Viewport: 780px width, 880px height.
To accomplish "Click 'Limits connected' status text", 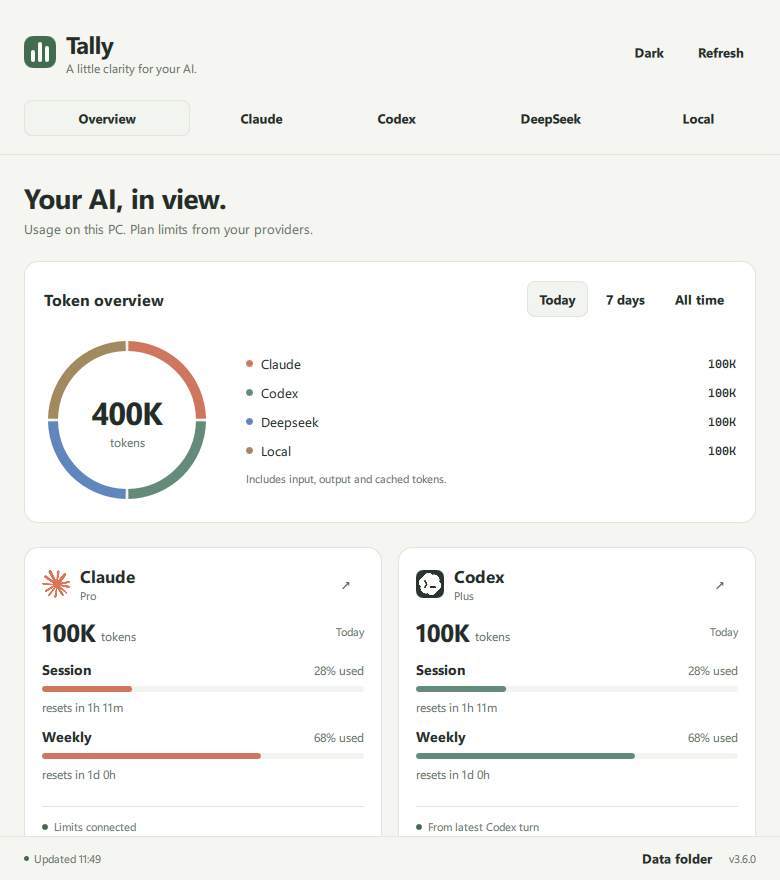I will (95, 827).
